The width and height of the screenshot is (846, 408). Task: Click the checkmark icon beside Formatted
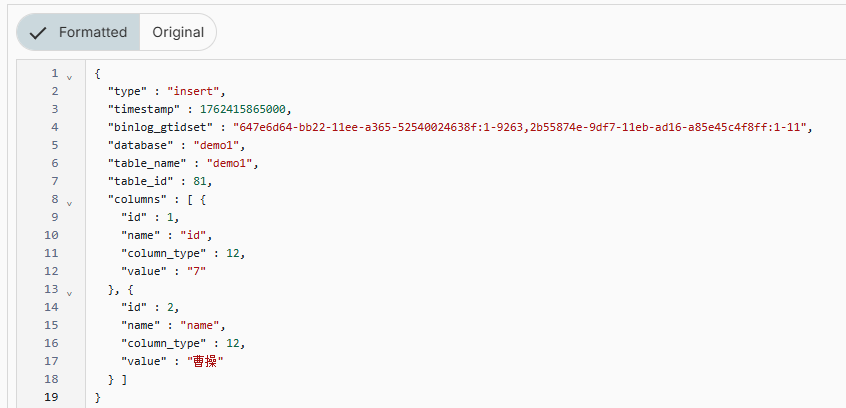(39, 32)
